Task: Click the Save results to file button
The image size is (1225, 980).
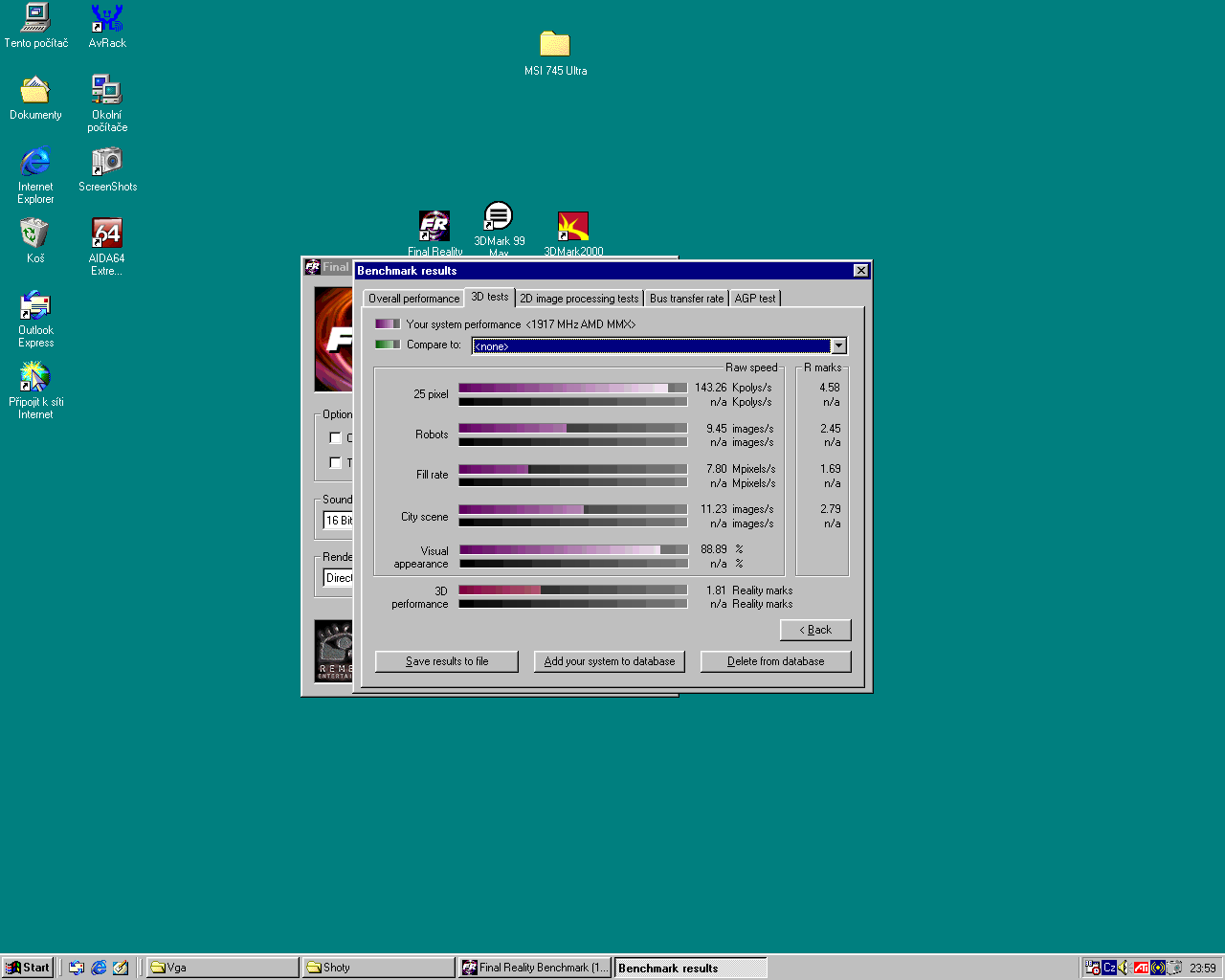Action: point(447,661)
